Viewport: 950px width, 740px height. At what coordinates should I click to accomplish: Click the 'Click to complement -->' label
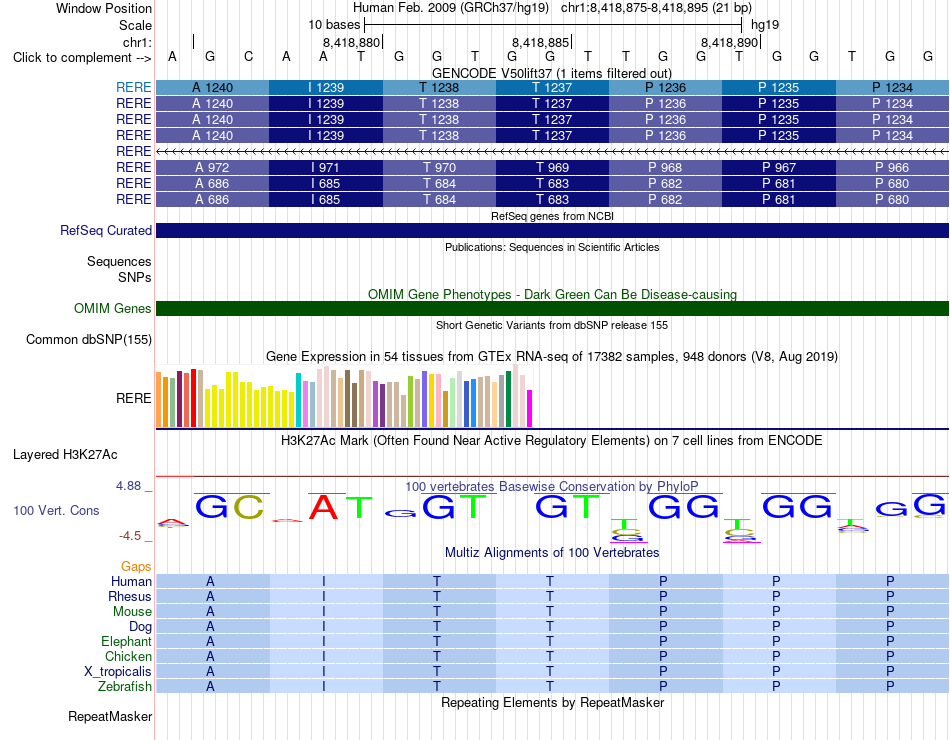(82, 58)
